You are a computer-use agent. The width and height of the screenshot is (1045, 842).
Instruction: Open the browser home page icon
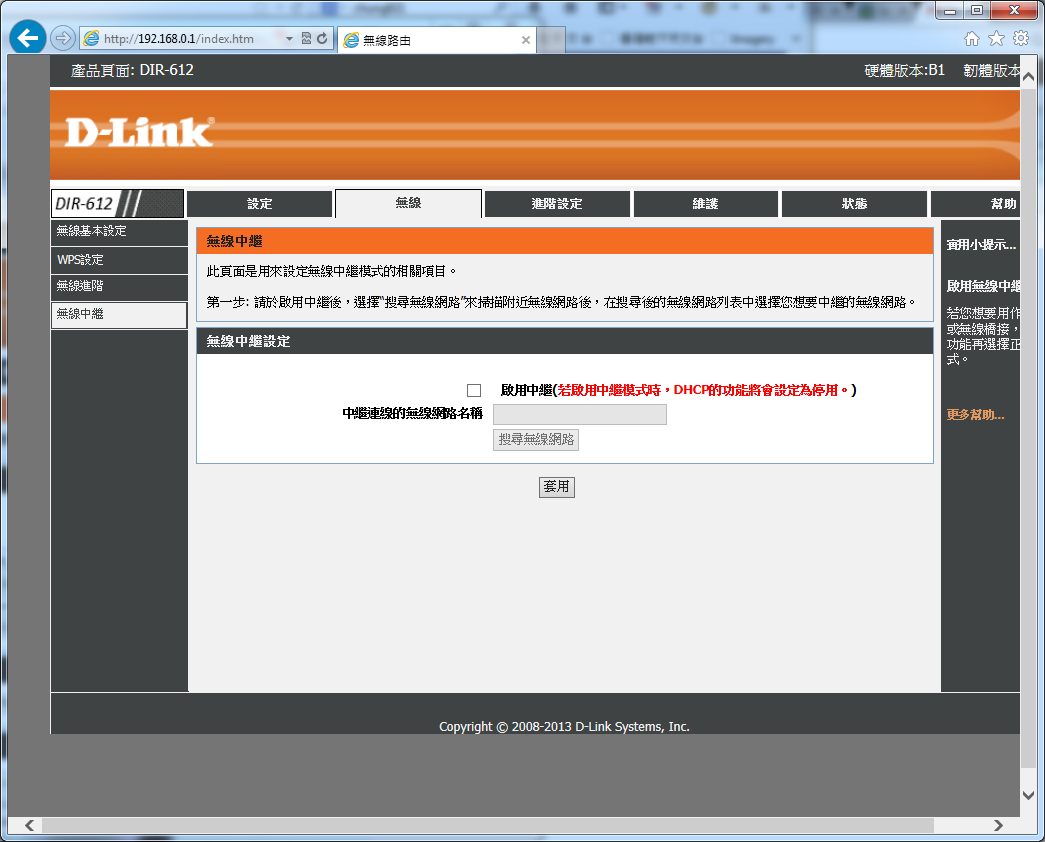pyautogui.click(x=972, y=38)
